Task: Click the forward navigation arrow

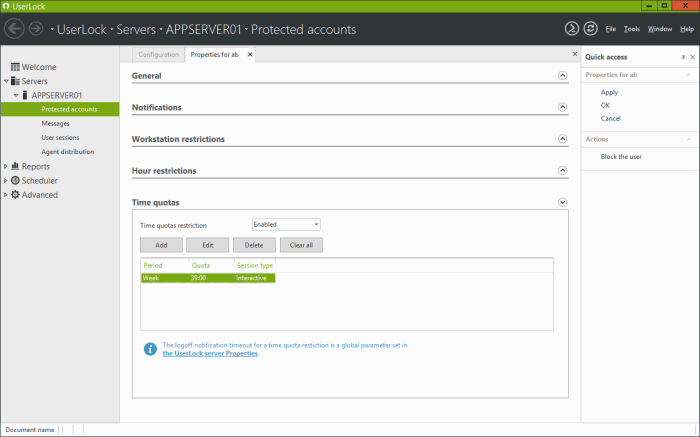Action: 36,29
